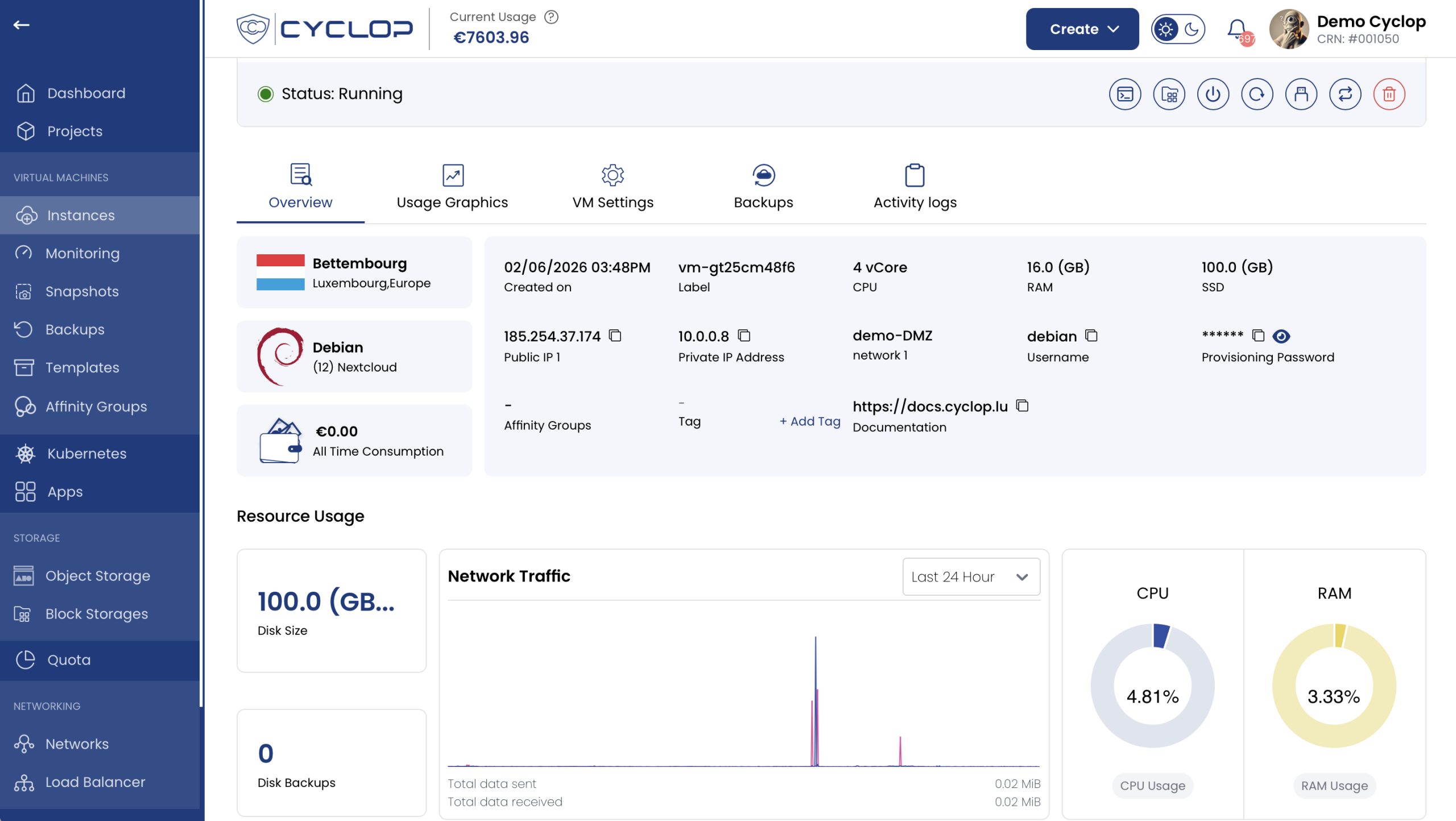Open the notifications bell
Viewport: 1456px width, 821px height.
point(1236,28)
